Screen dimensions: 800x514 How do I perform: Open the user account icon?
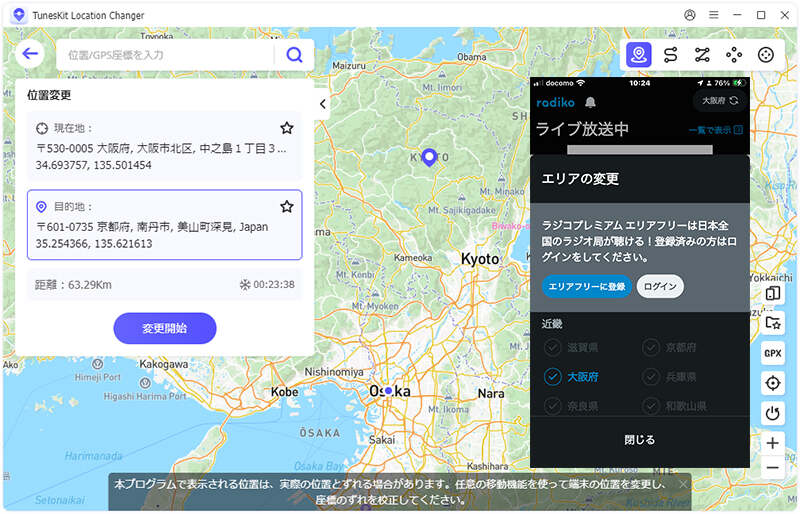690,15
